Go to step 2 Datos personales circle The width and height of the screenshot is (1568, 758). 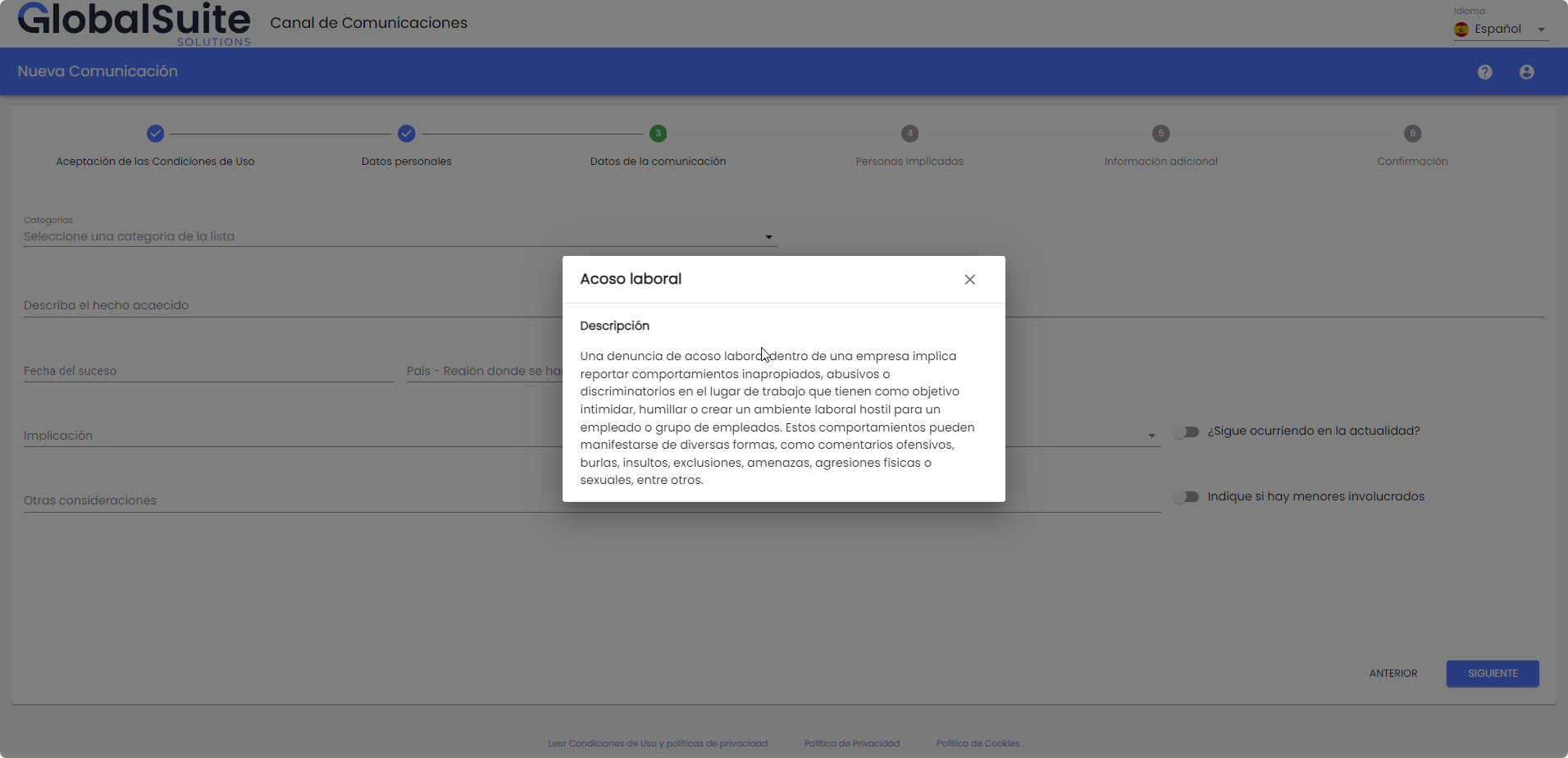pos(407,134)
